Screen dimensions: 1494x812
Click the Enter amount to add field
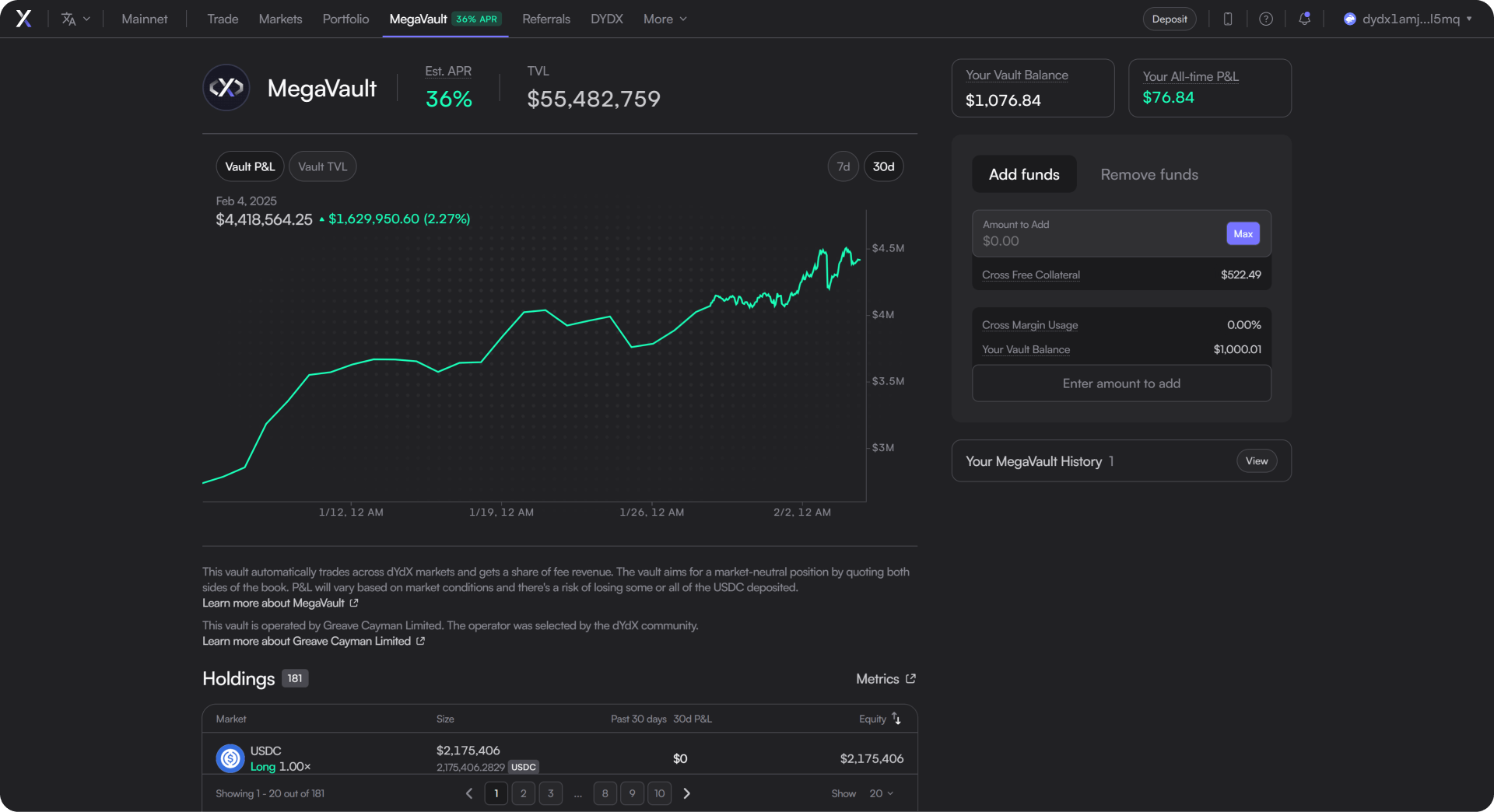click(1120, 383)
